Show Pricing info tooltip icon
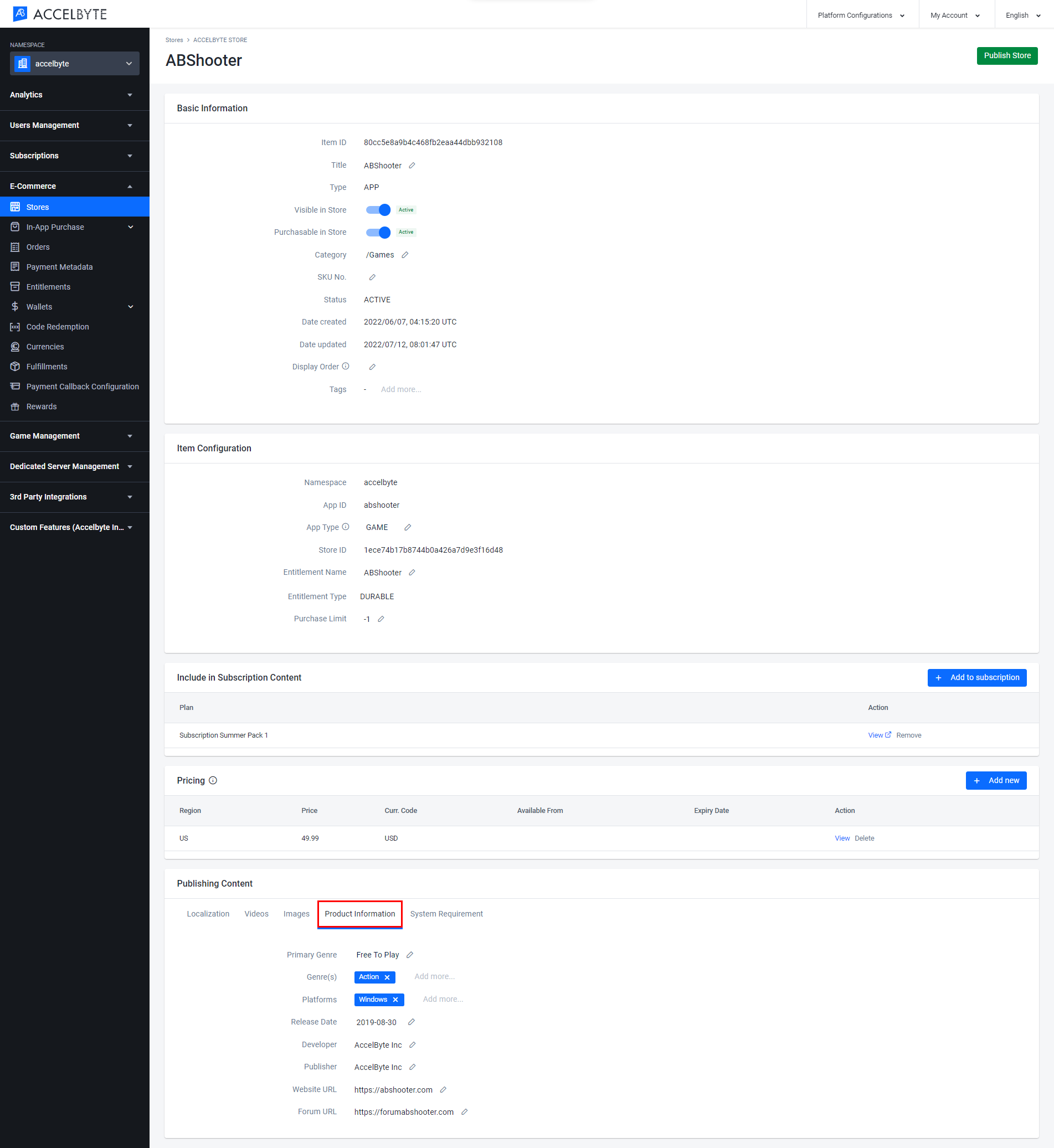The image size is (1054, 1148). click(x=213, y=780)
